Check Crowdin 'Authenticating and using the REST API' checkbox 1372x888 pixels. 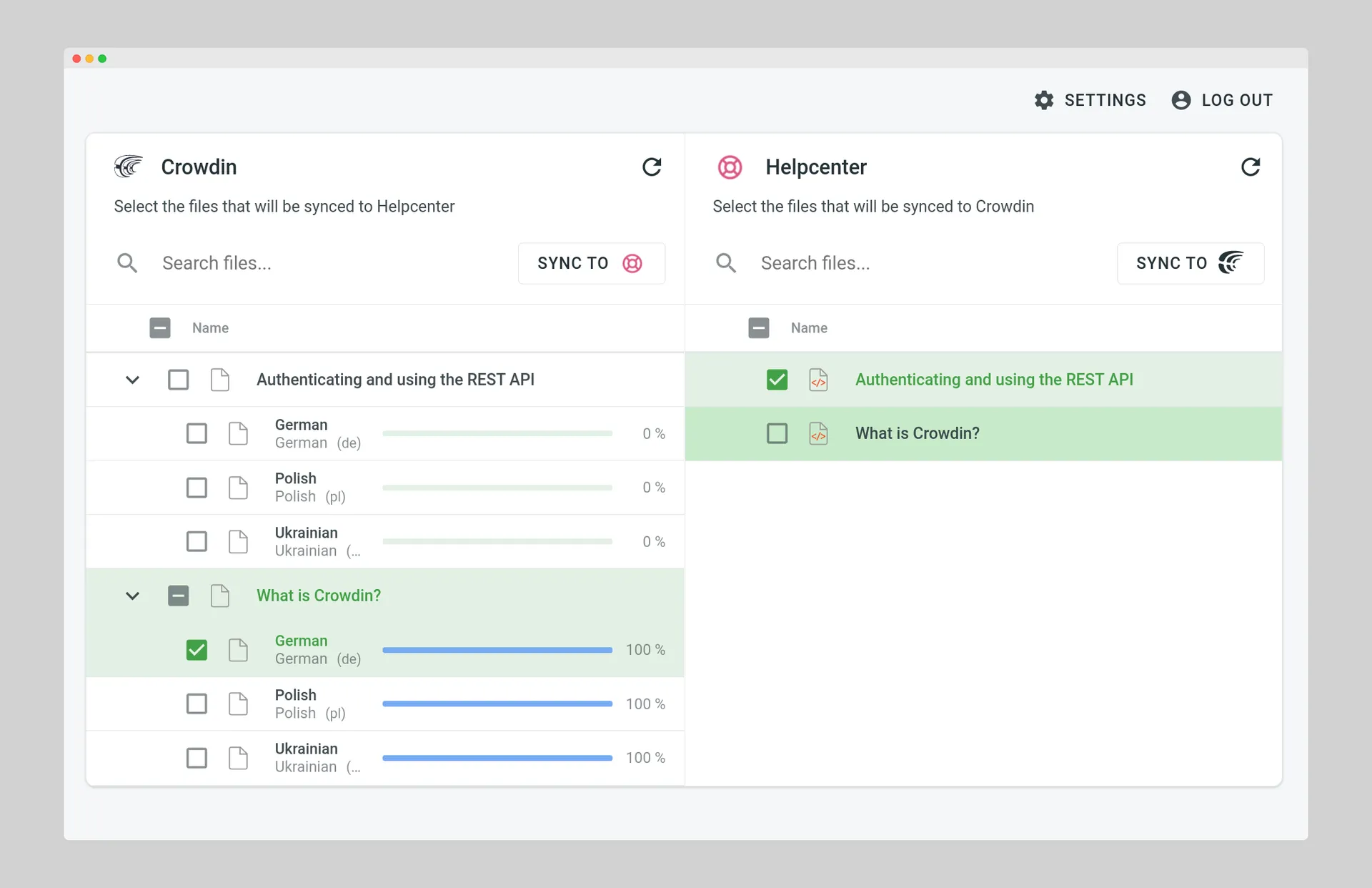(x=179, y=380)
